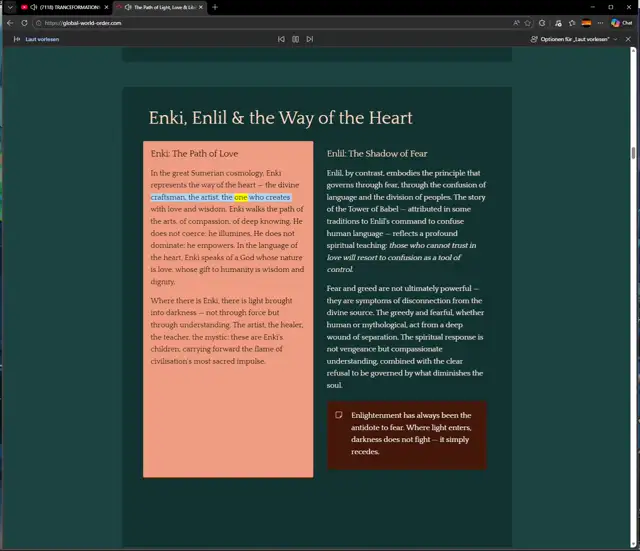The width and height of the screenshot is (640, 551).
Task: Open a new tab with the plus button
Action: tap(215, 7)
